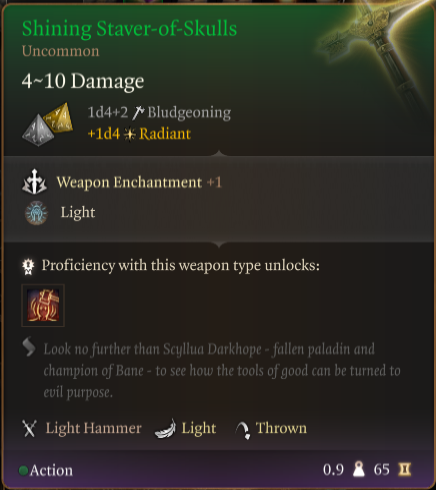The height and width of the screenshot is (490, 436).
Task: Click the damage dice pyramid icon
Action: coord(47,124)
